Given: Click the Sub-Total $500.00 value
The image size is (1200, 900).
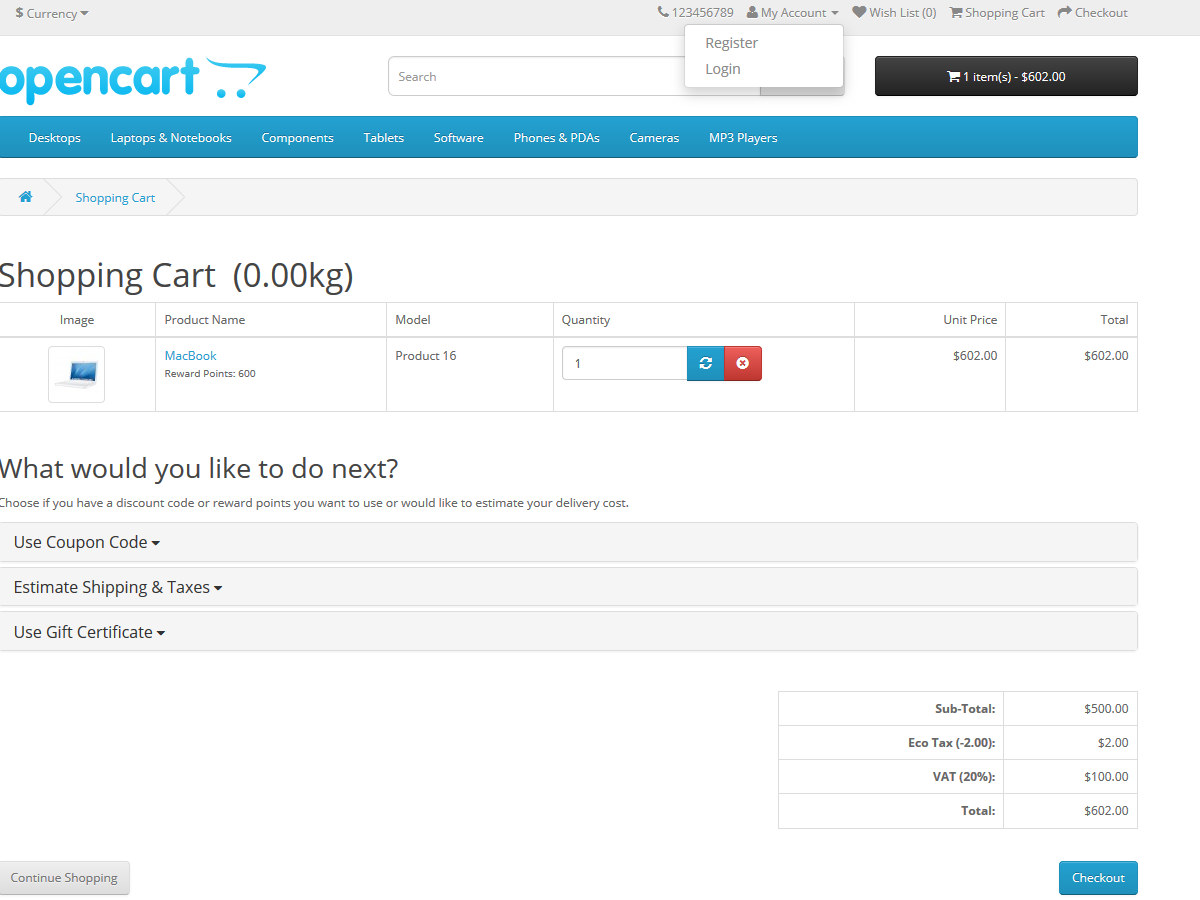Looking at the screenshot, I should coord(1106,709).
